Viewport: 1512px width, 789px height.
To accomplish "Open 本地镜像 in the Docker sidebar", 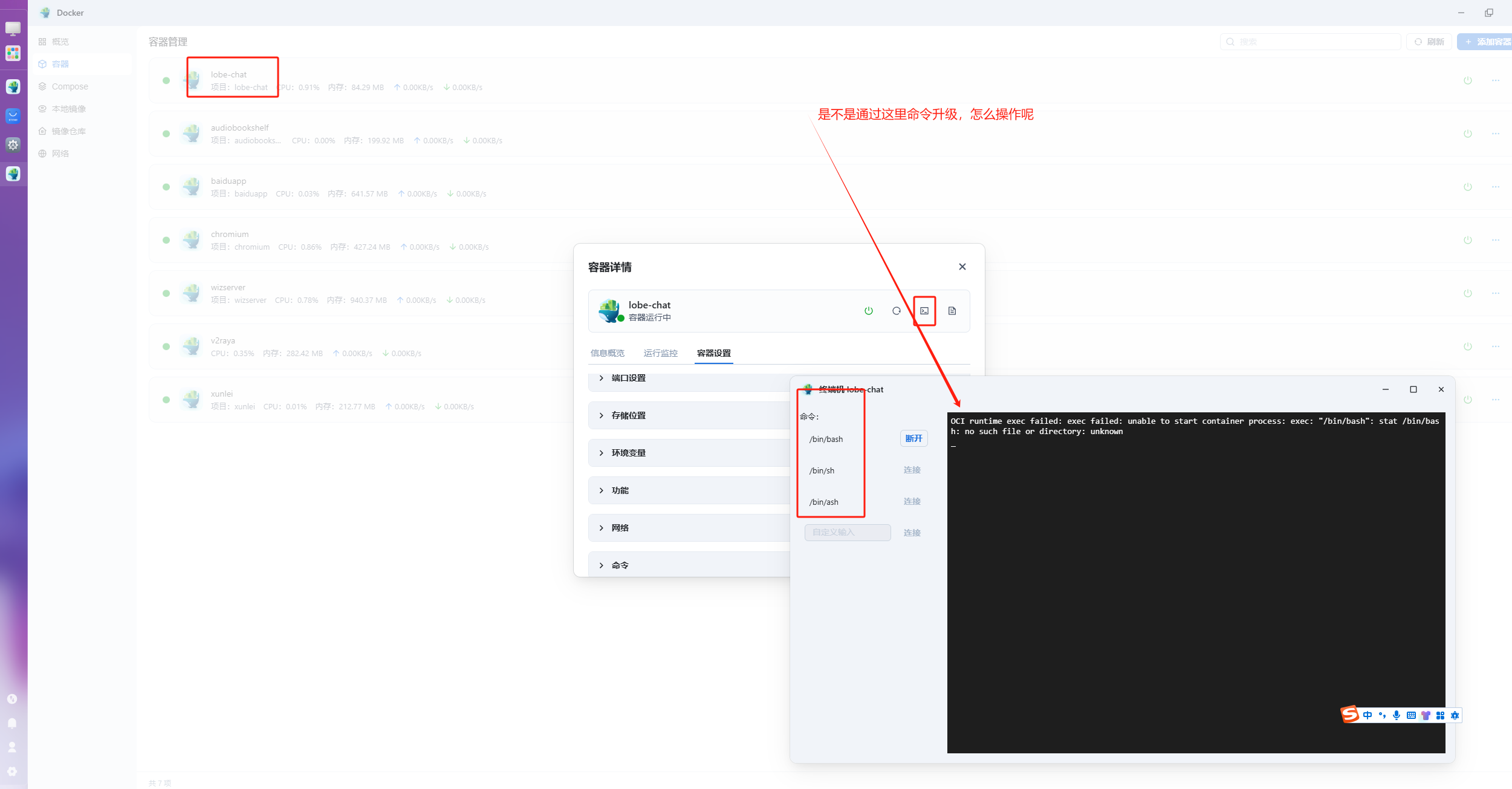I will click(x=82, y=109).
